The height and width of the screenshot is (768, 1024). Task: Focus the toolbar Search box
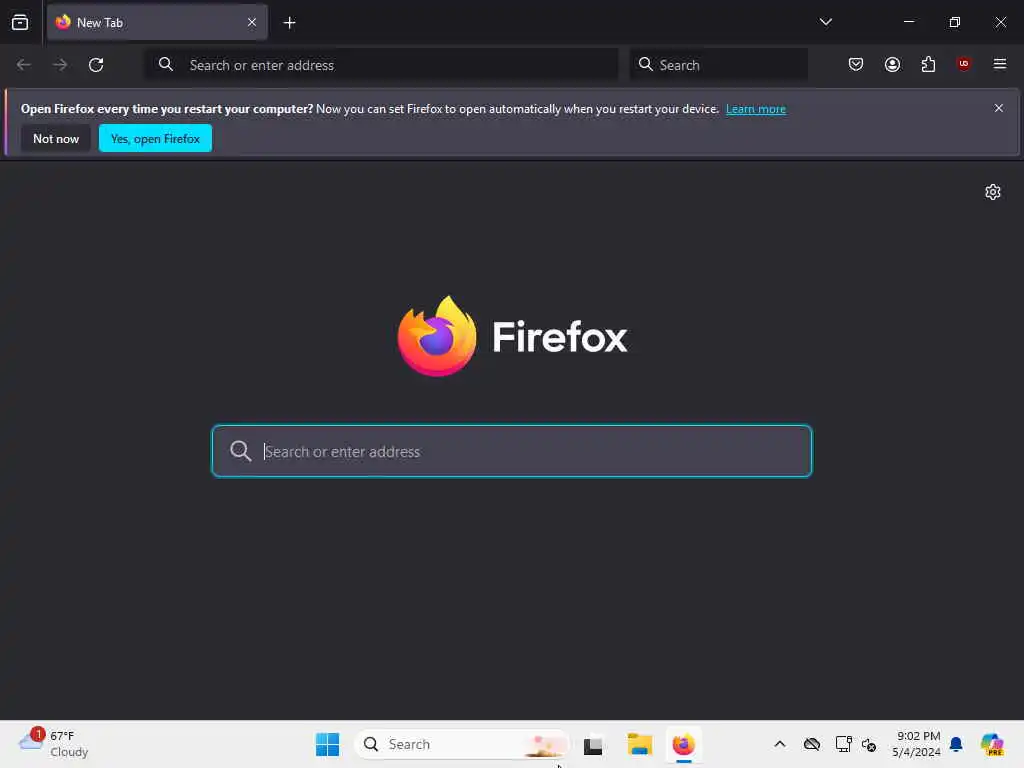(718, 65)
